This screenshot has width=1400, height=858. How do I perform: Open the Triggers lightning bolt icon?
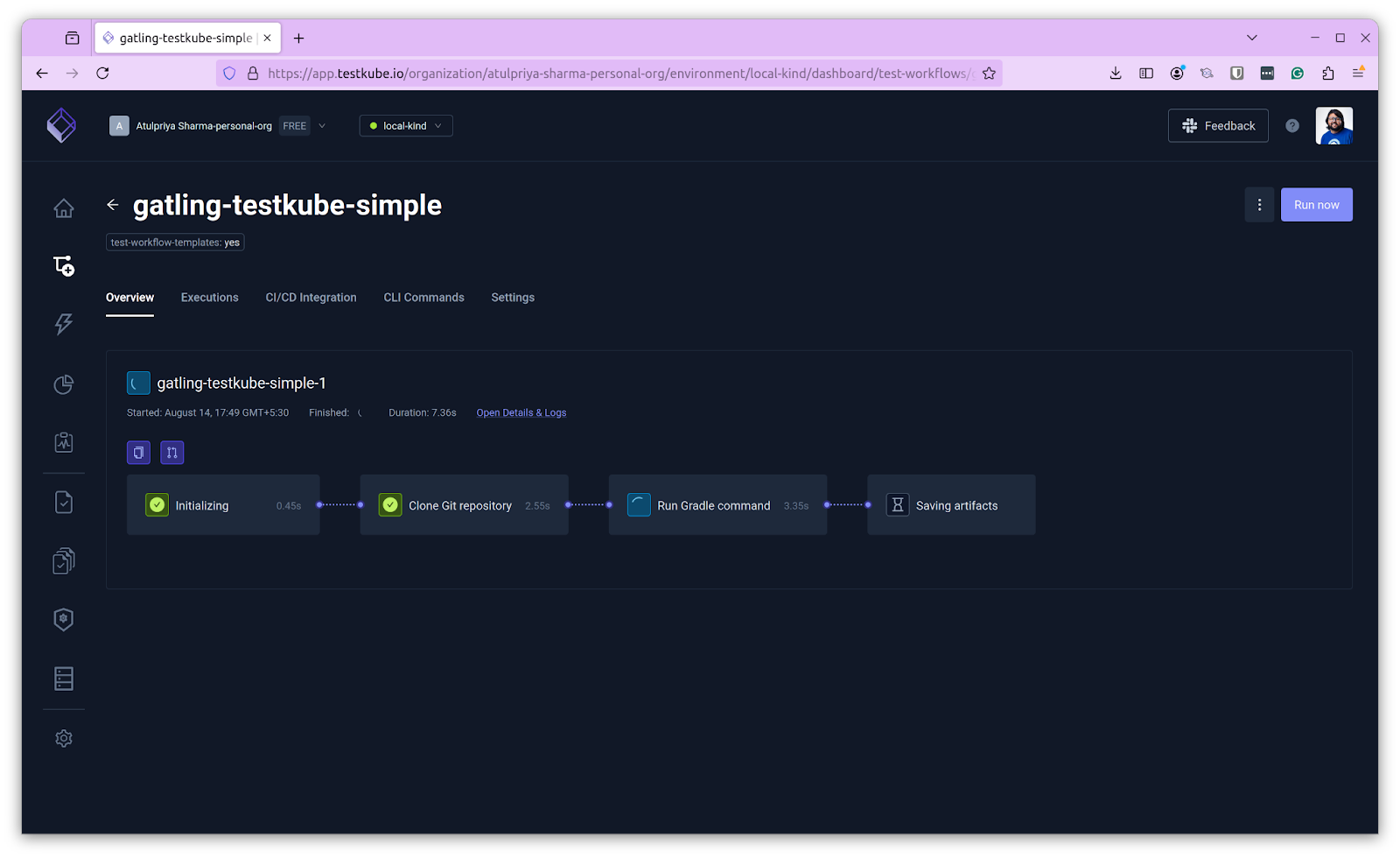point(64,324)
